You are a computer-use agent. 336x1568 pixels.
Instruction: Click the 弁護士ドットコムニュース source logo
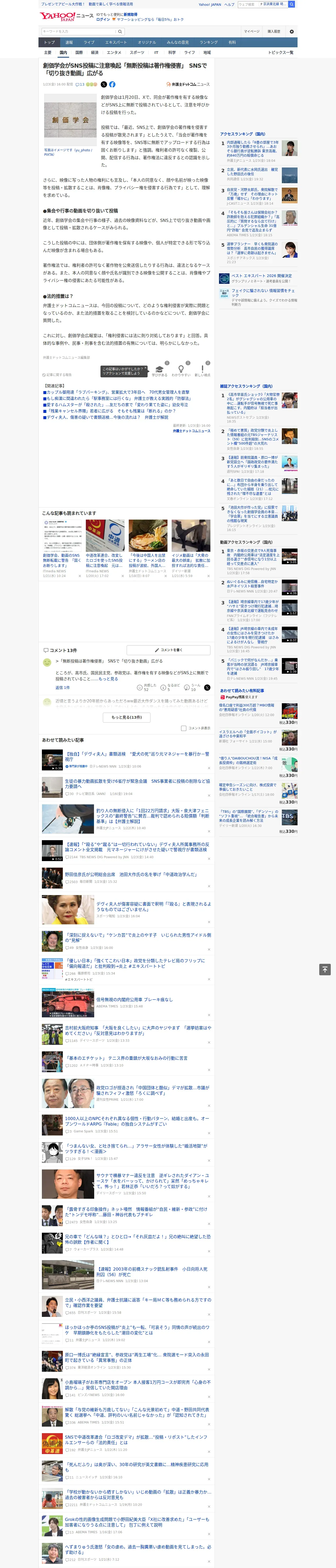pyautogui.click(x=188, y=85)
